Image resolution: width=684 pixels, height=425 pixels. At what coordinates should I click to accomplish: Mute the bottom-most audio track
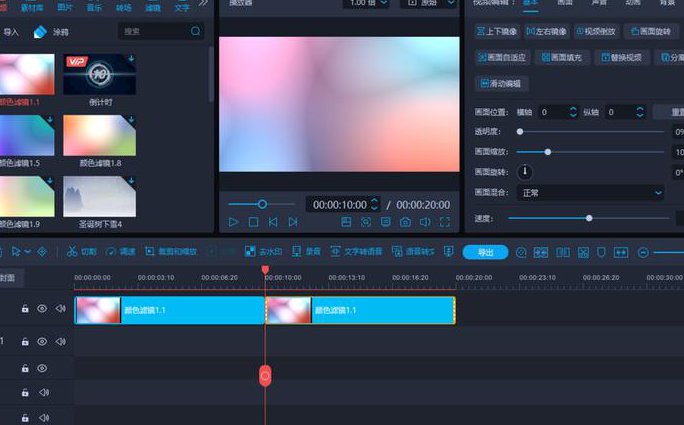[44, 418]
